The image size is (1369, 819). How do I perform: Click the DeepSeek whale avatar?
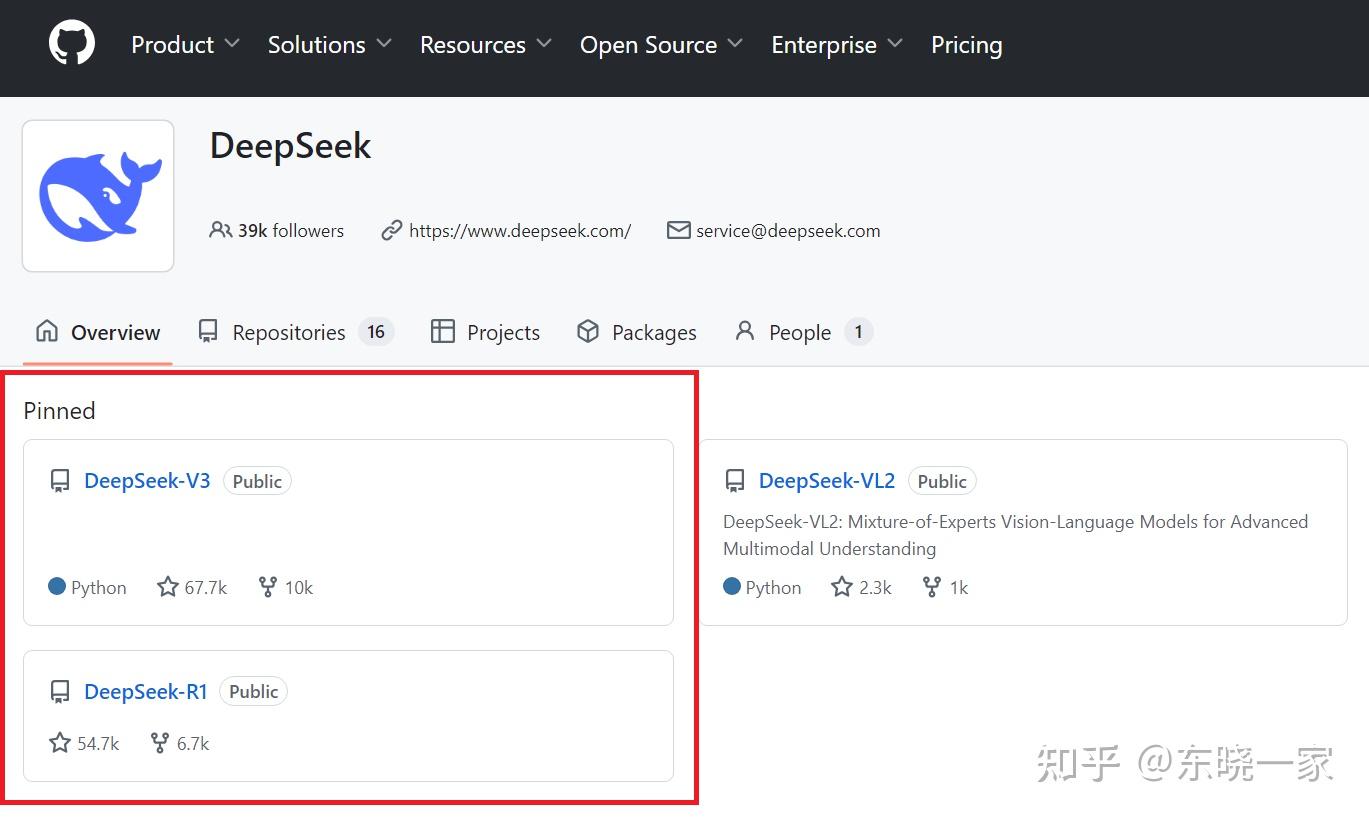point(97,195)
